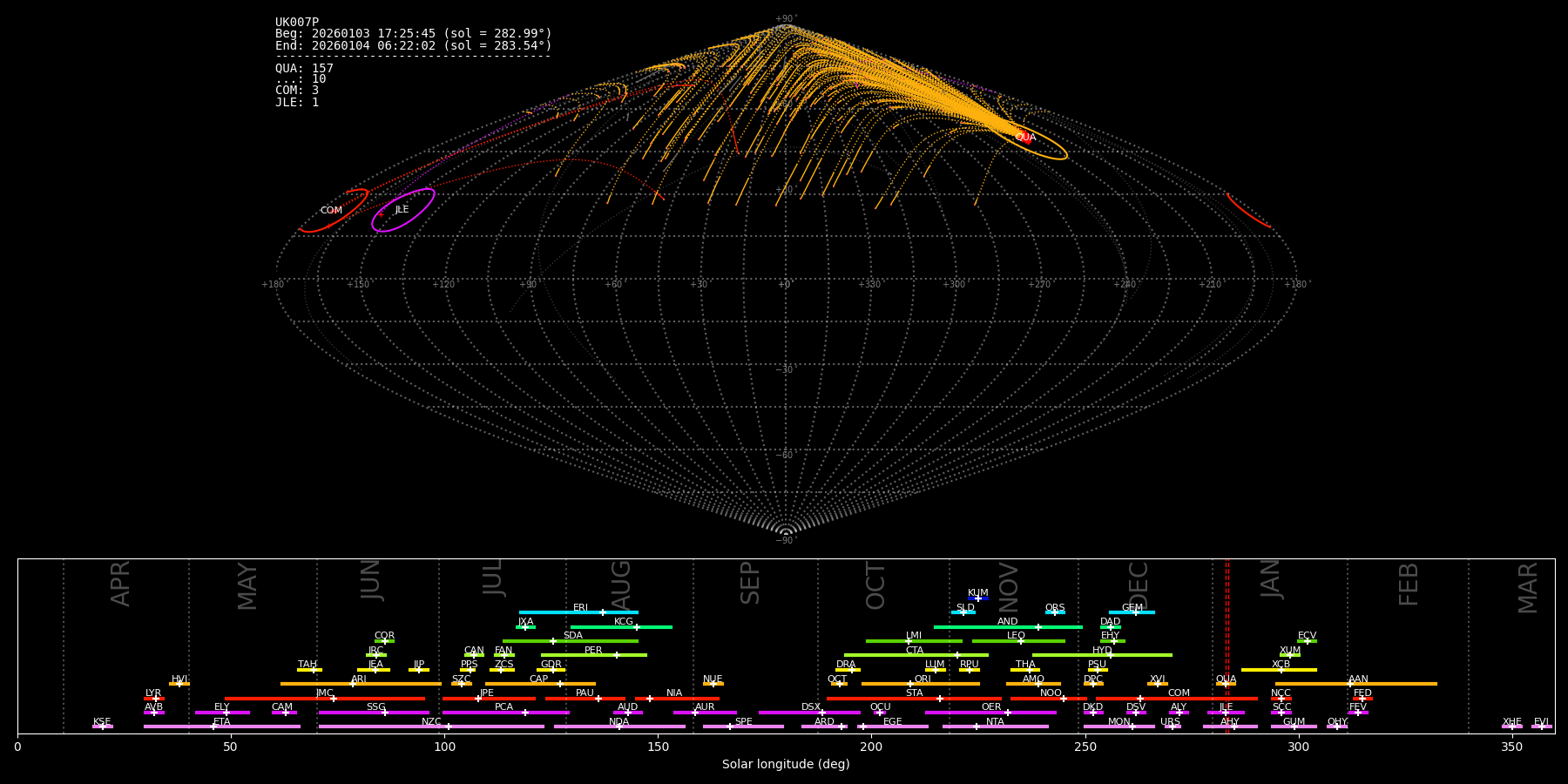Click the +90° north pole label

click(x=785, y=19)
